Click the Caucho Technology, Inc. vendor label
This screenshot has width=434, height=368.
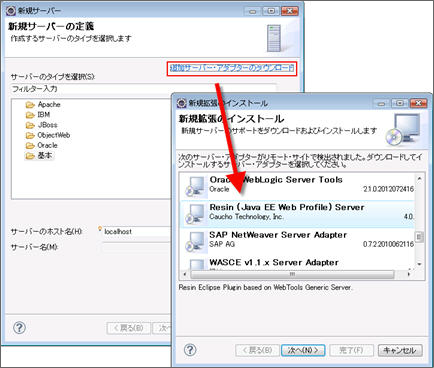[246, 217]
